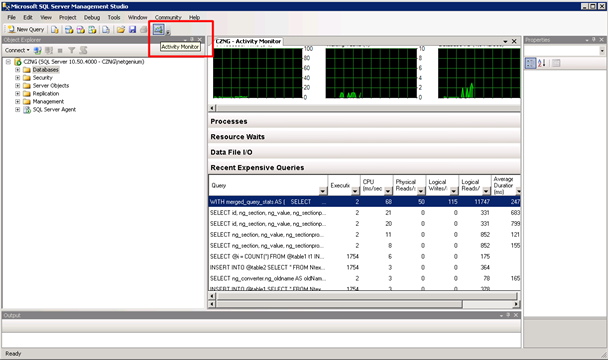Select the SELECT @i = COUNT(*) query row

(x=364, y=256)
